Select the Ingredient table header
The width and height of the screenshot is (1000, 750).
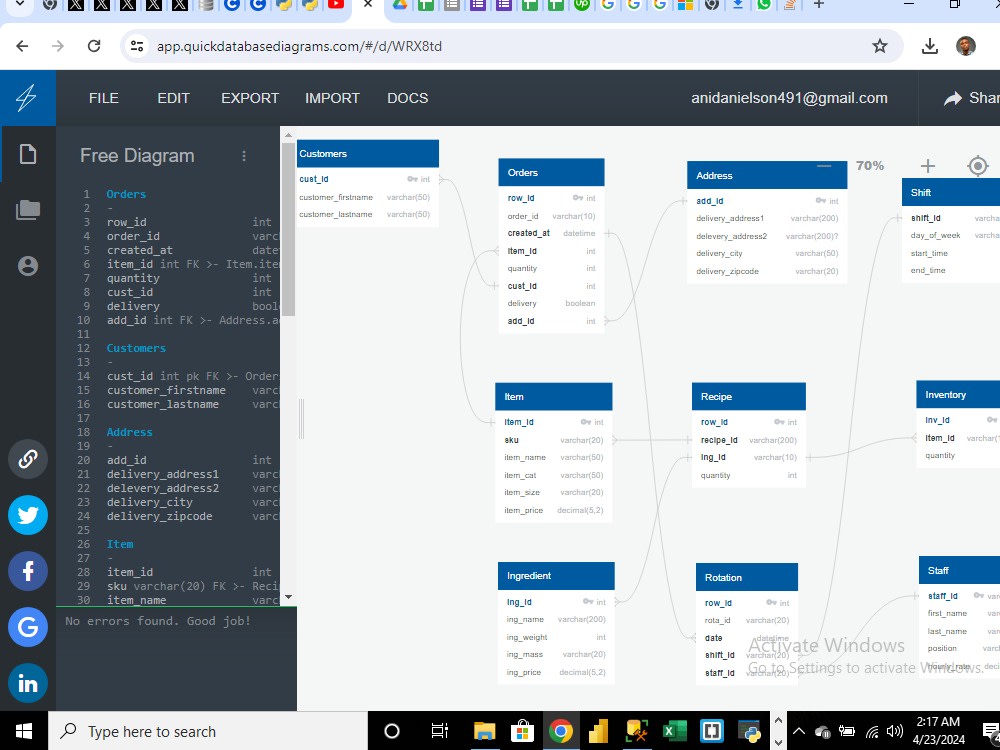click(x=556, y=576)
